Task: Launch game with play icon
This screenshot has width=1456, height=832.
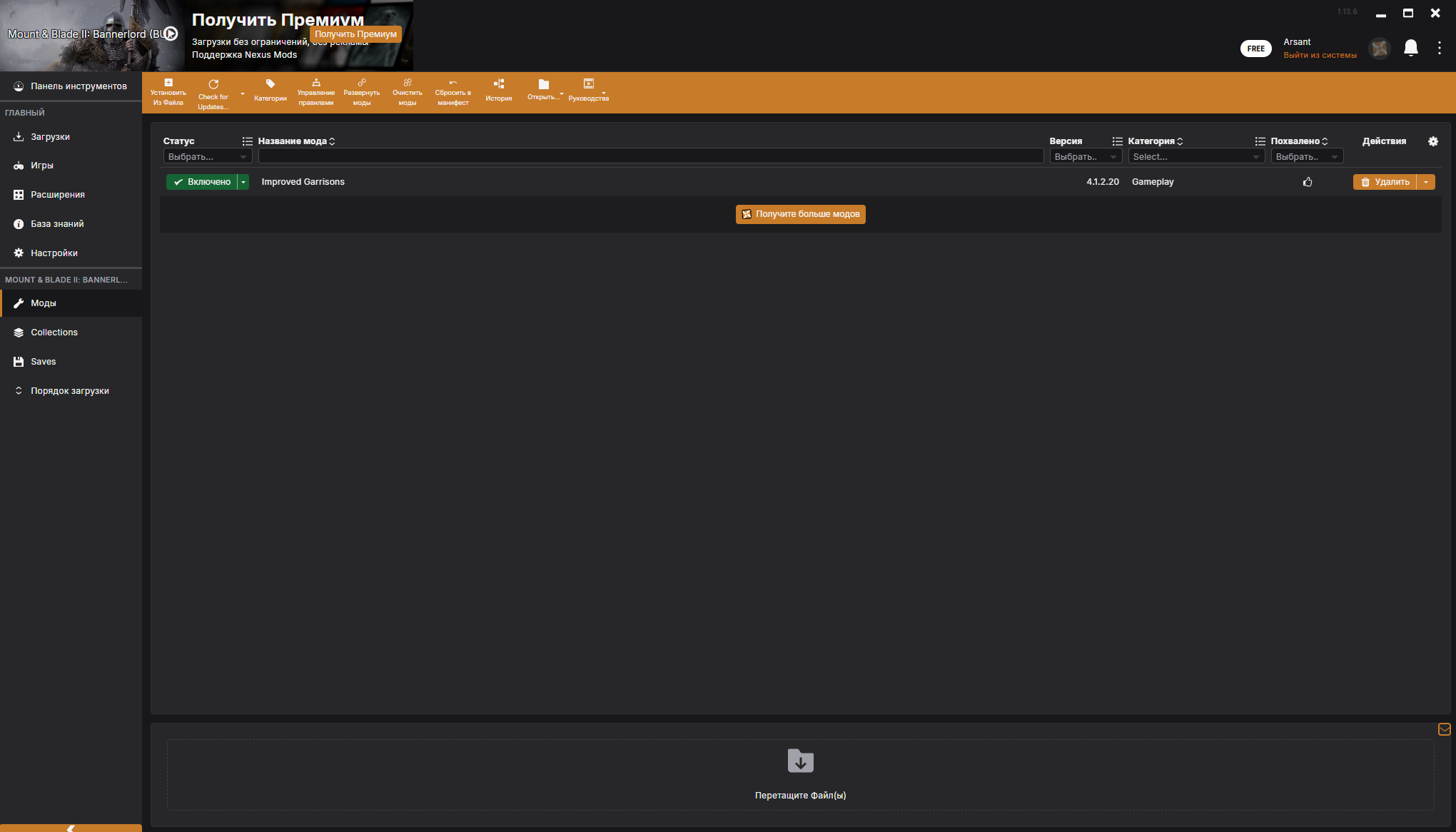Action: coord(171,34)
